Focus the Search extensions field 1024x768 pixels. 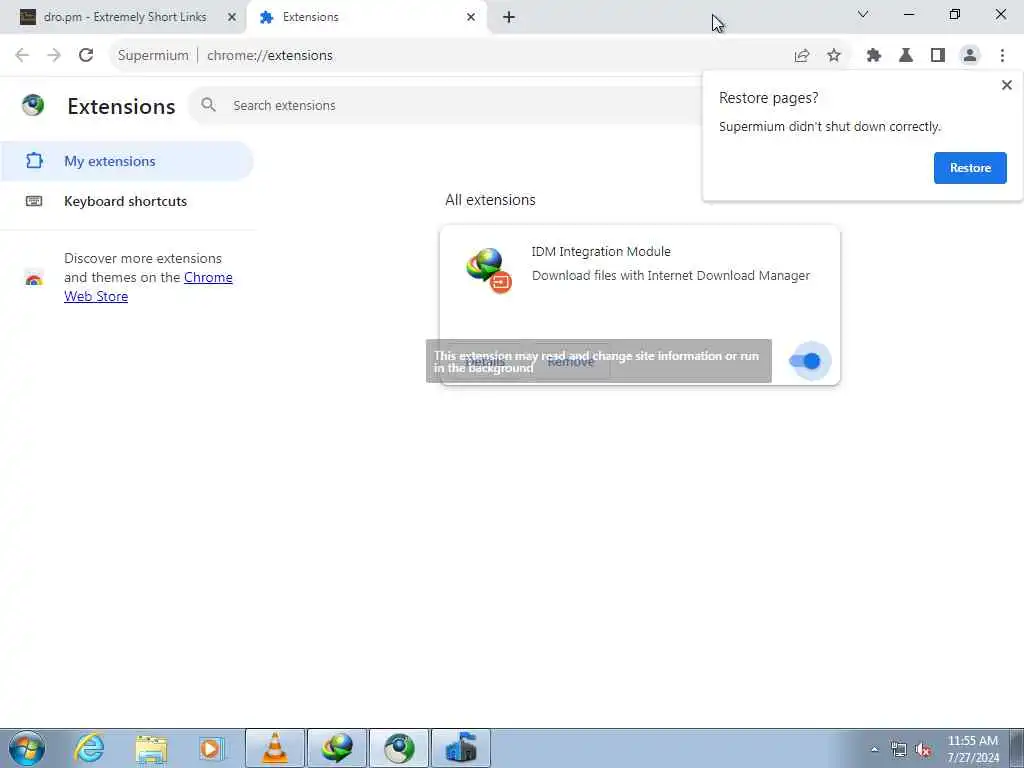click(x=444, y=105)
